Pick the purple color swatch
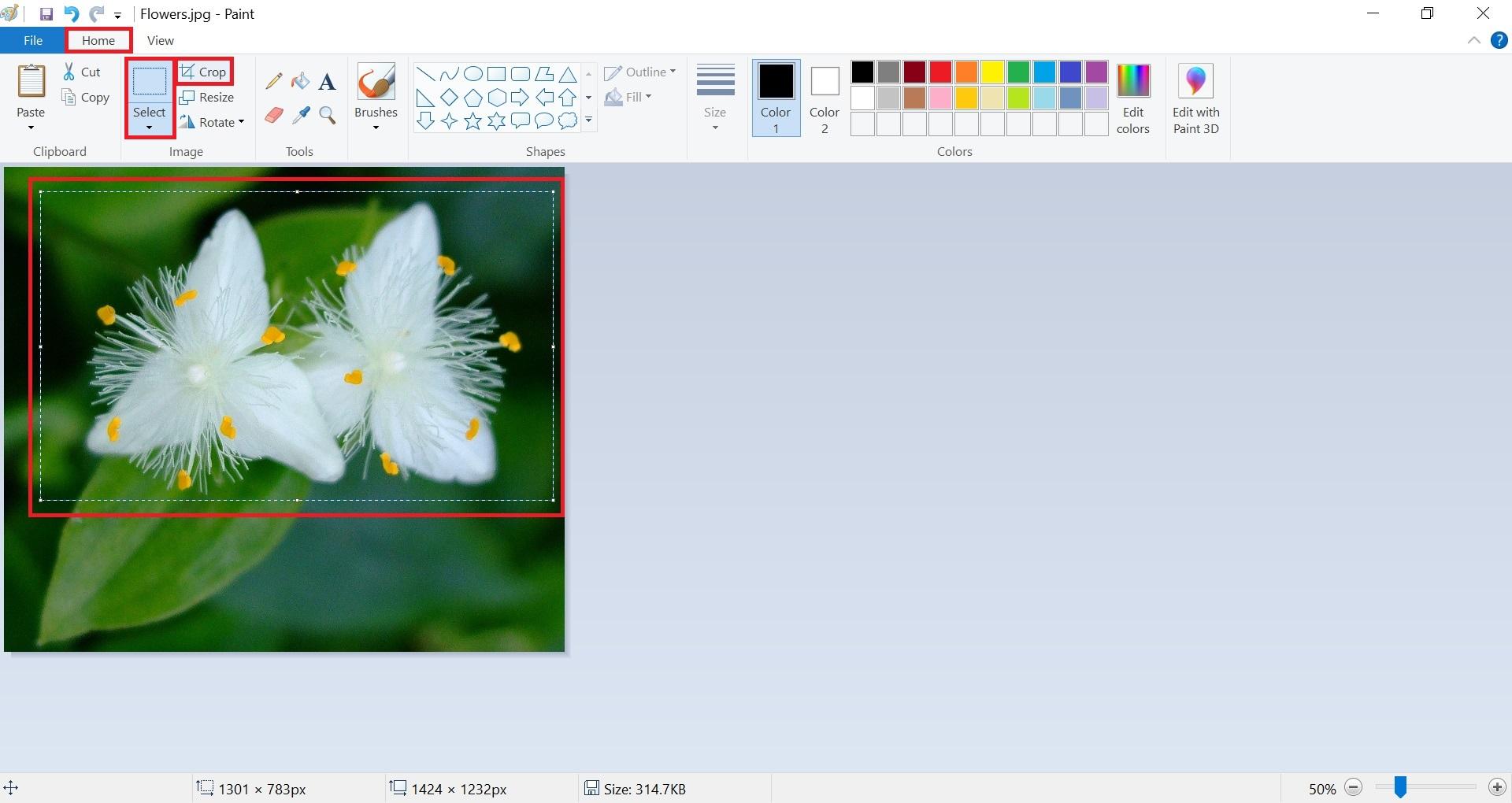This screenshot has height=803, width=1512. pyautogui.click(x=1096, y=72)
